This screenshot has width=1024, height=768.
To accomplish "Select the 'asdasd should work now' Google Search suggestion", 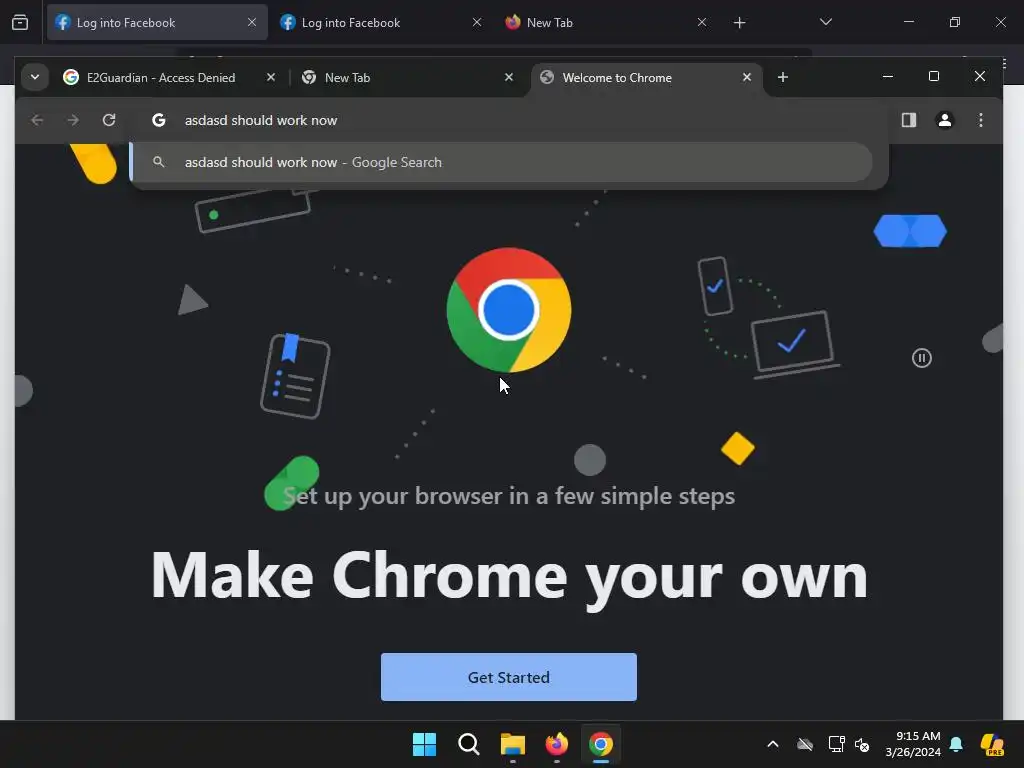I will click(x=501, y=163).
